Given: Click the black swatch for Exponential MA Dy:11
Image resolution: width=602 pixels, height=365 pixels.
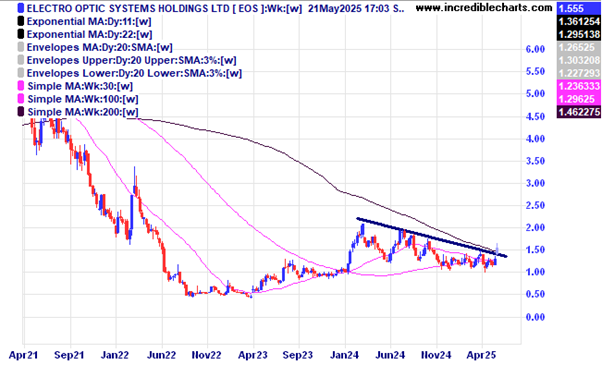Looking at the screenshot, I should pos(21,21).
